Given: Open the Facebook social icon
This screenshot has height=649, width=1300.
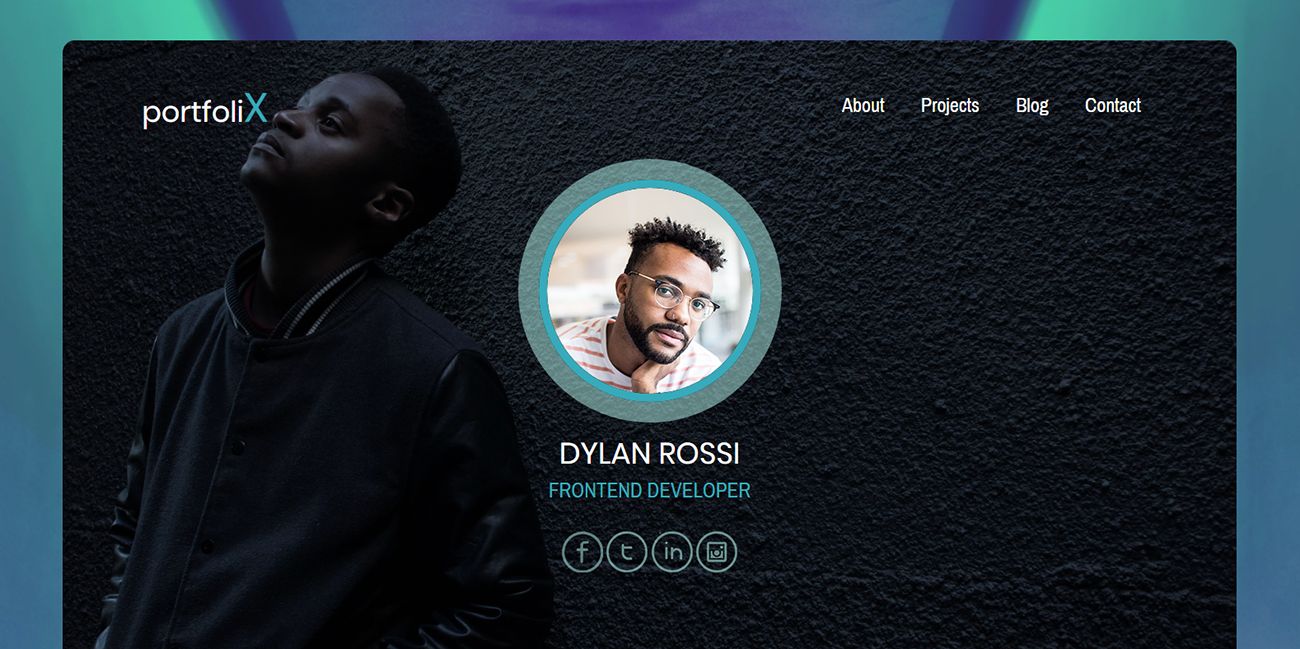Looking at the screenshot, I should tap(582, 552).
